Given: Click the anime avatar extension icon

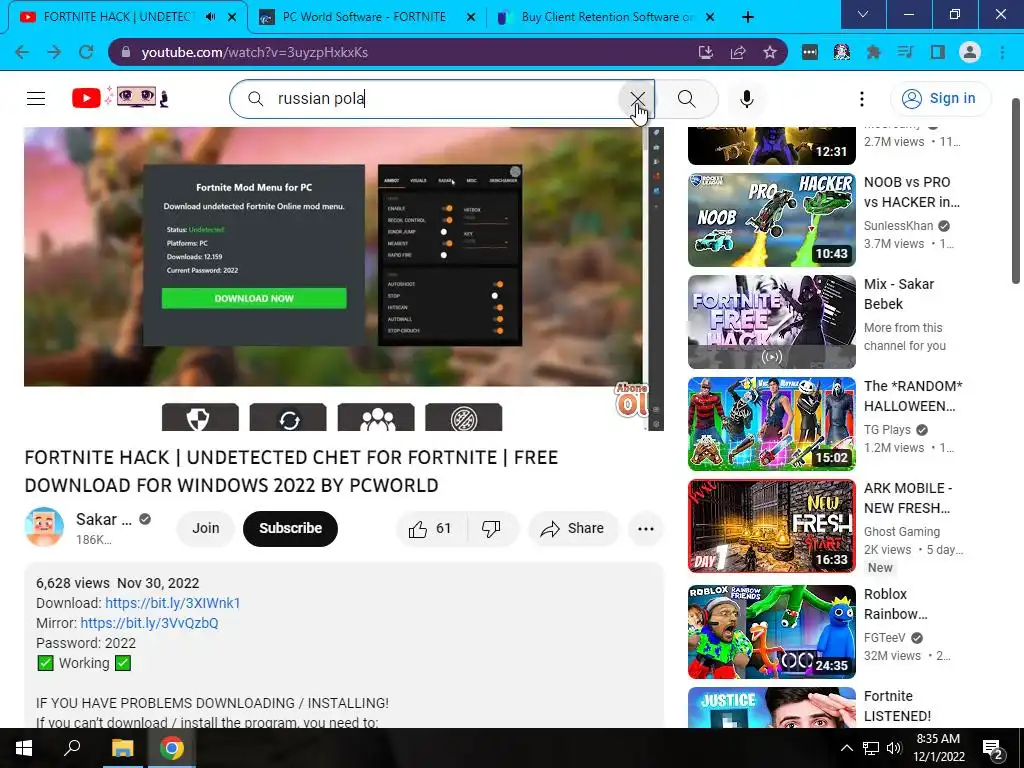Looking at the screenshot, I should pos(842,52).
